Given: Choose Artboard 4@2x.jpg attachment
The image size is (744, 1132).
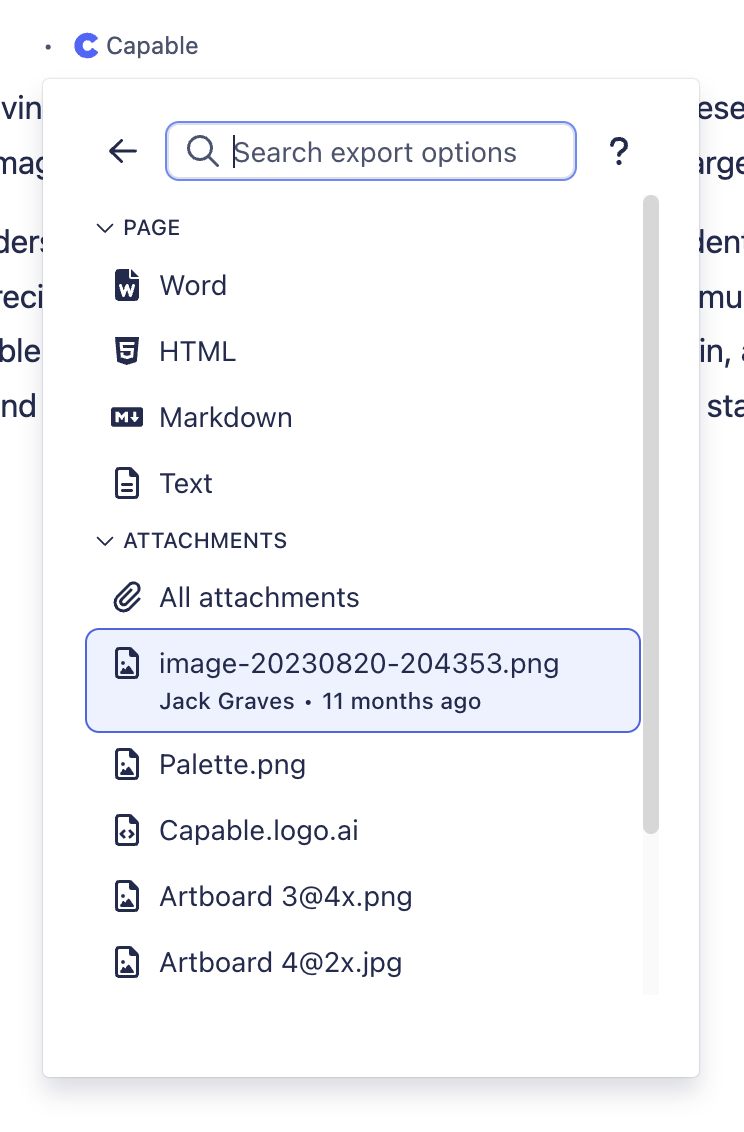Looking at the screenshot, I should 281,962.
